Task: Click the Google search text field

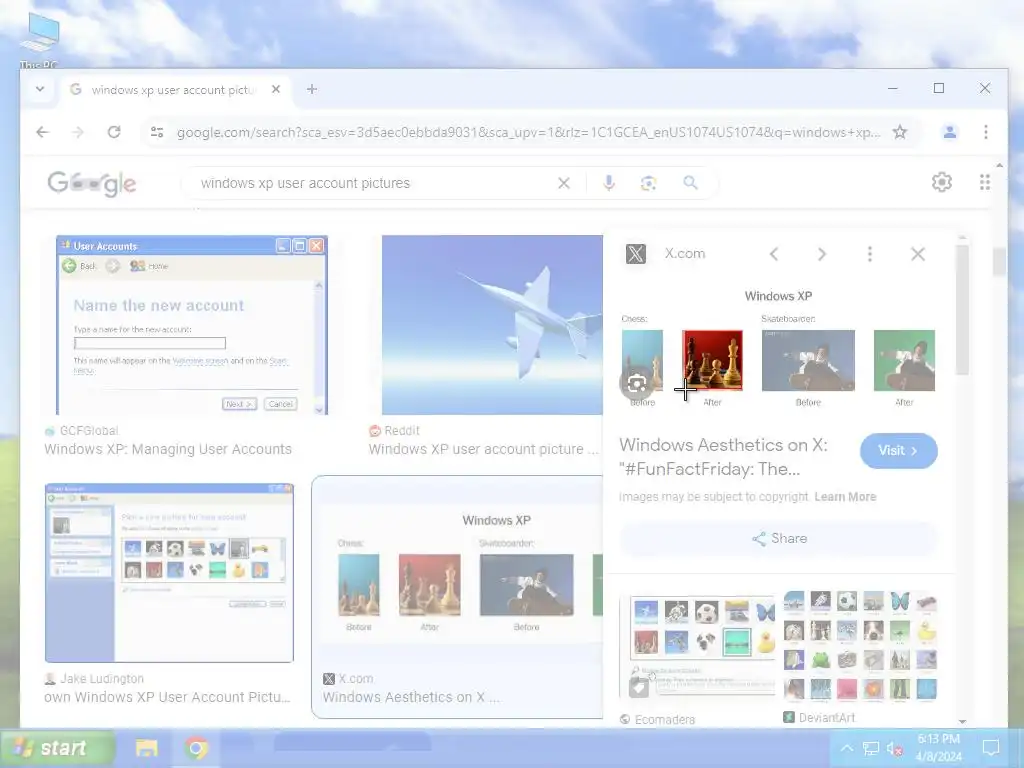Action: 372,184
